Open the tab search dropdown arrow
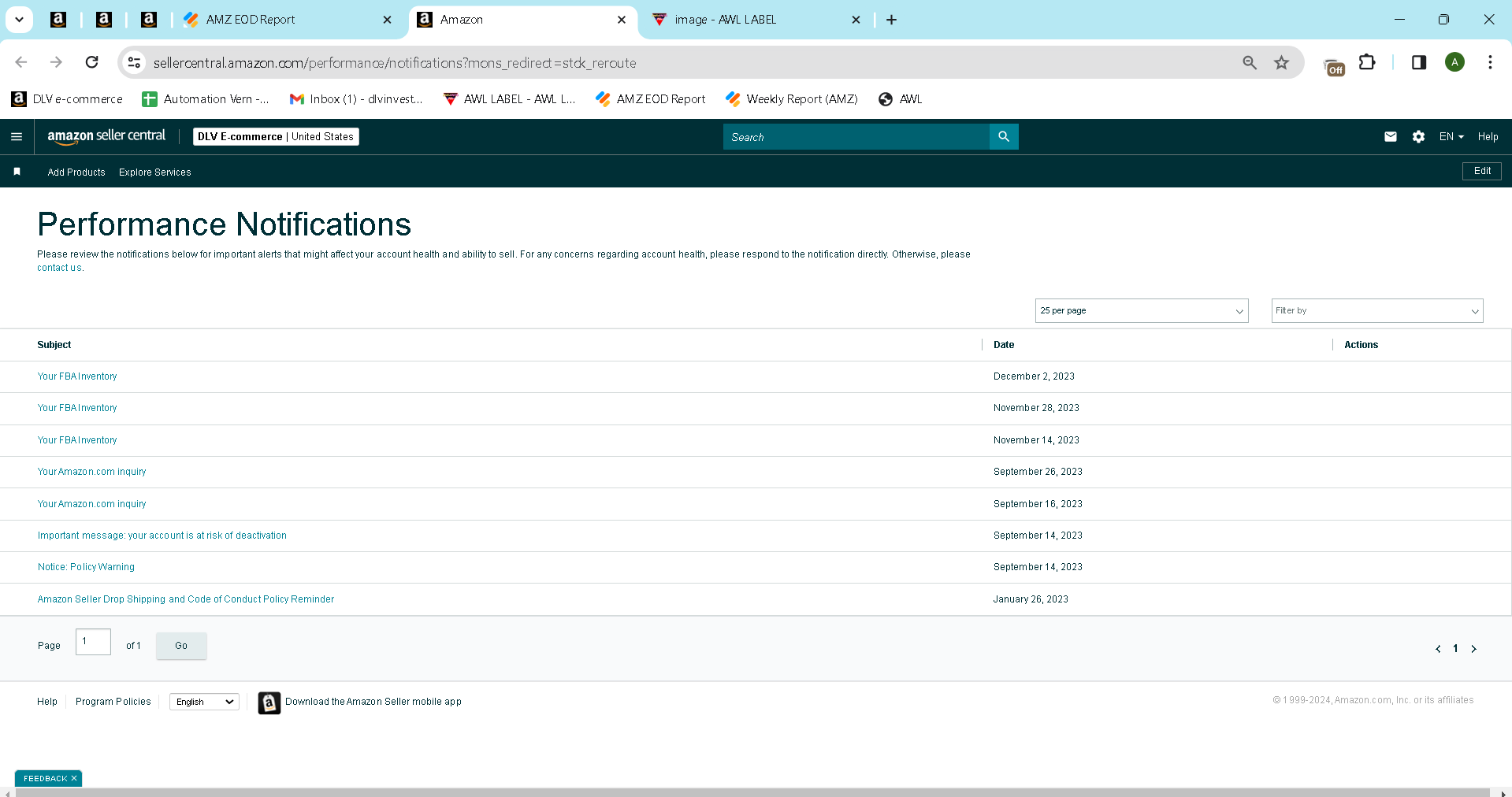 (x=20, y=20)
